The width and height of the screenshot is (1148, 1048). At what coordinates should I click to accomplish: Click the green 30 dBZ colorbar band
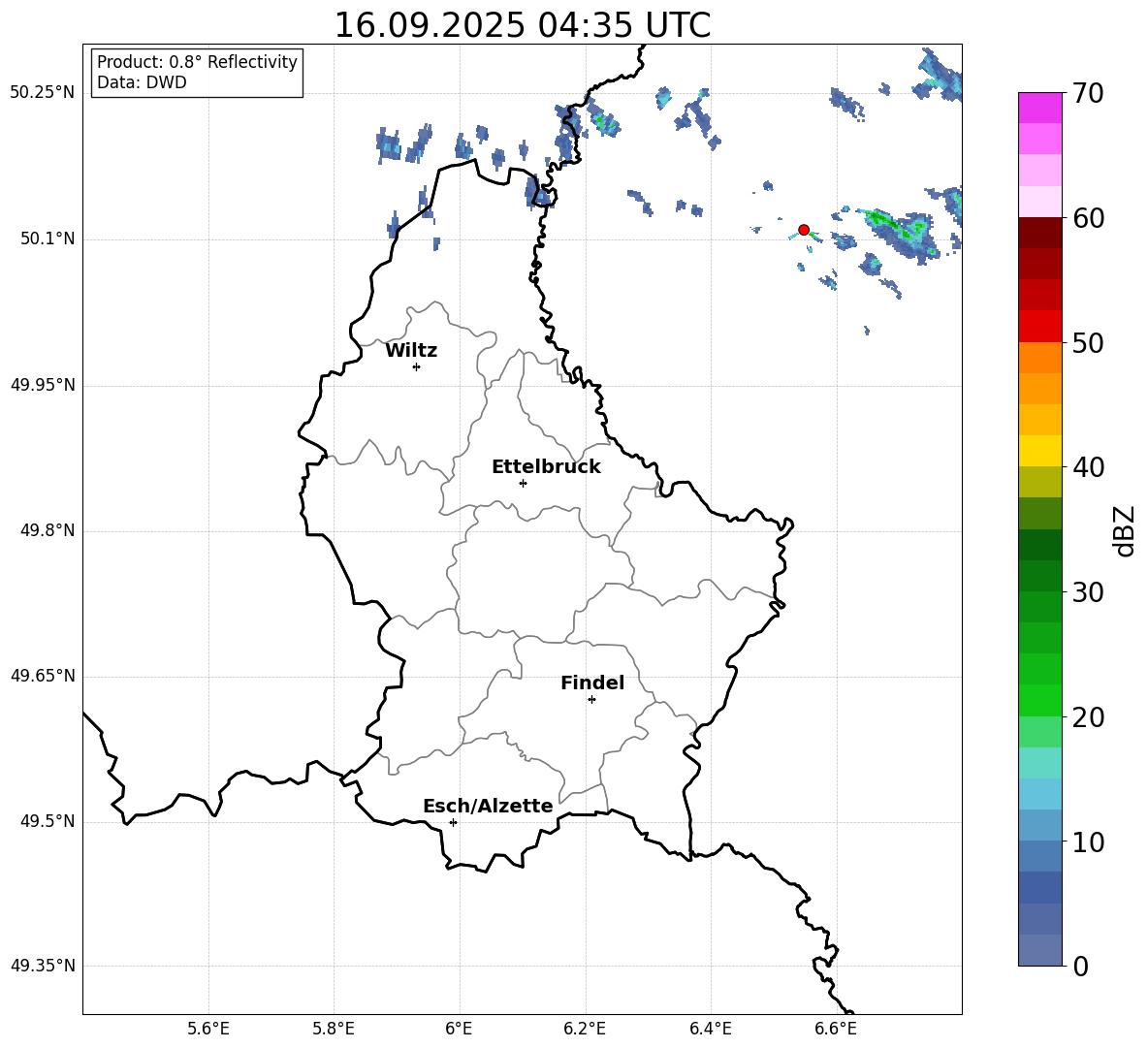1039,607
